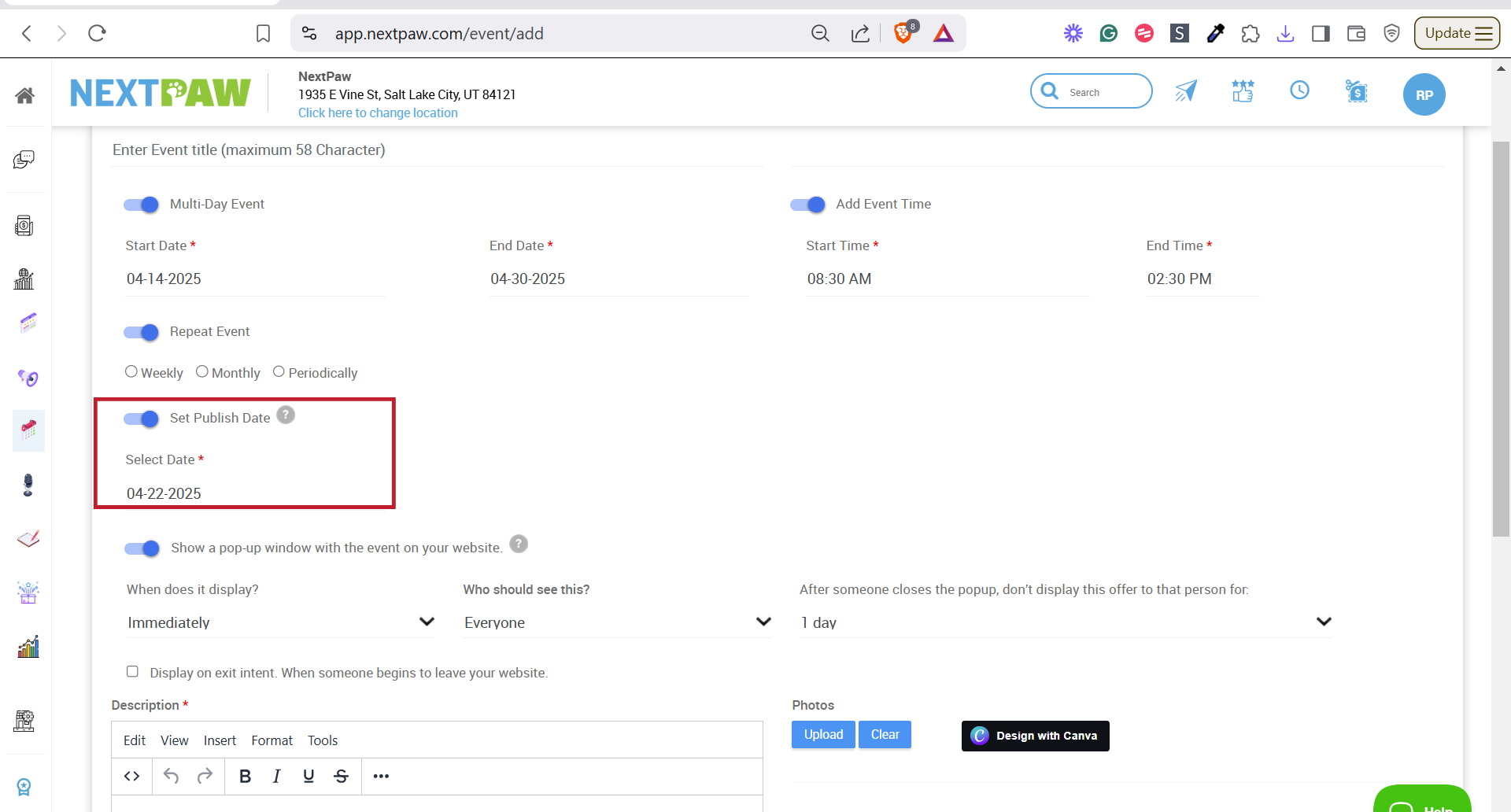This screenshot has height=812, width=1511.
Task: Toggle the Add Event Time switch
Action: [x=807, y=205]
